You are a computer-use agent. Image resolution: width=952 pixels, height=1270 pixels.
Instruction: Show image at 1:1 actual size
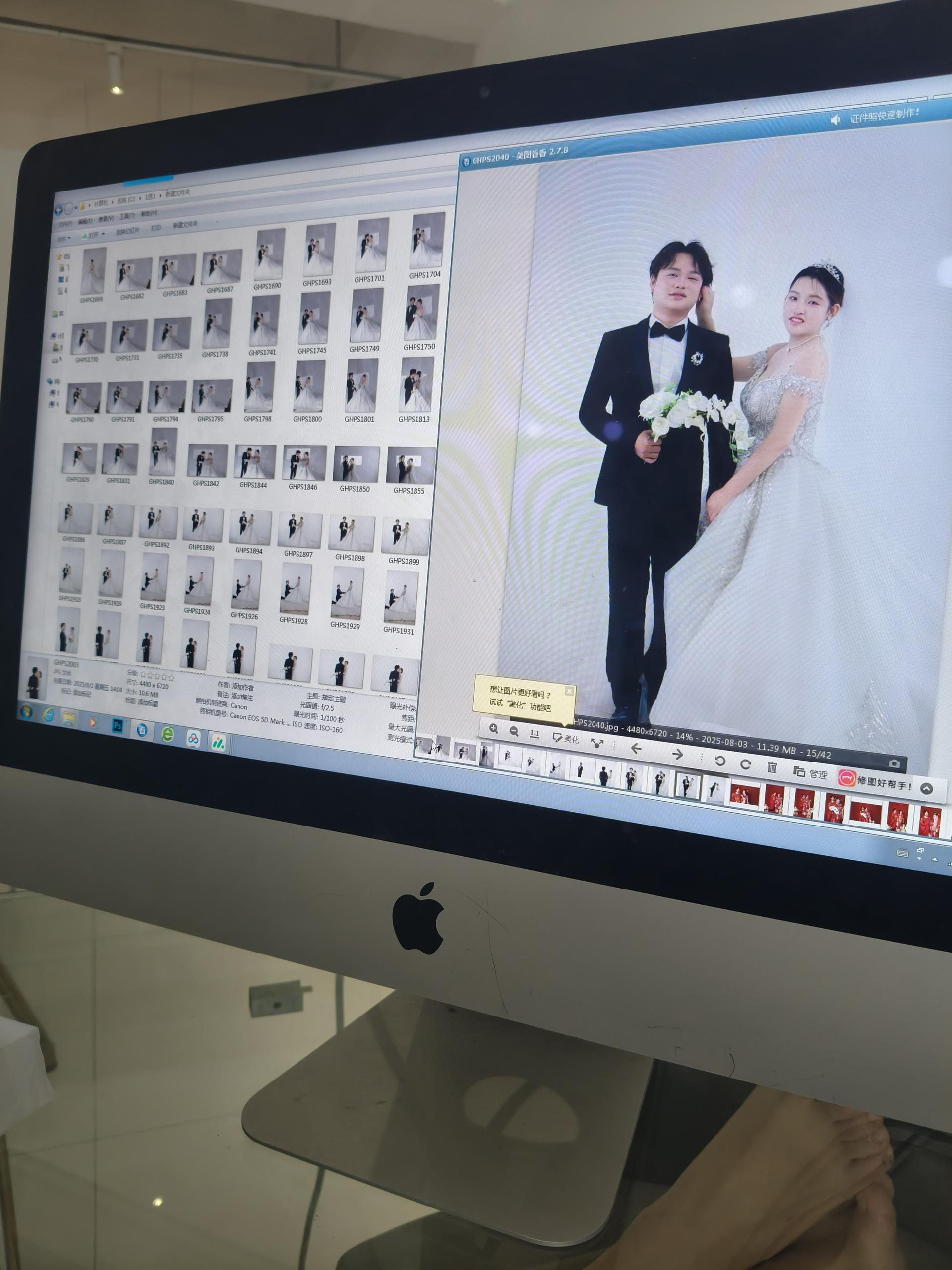pyautogui.click(x=535, y=733)
